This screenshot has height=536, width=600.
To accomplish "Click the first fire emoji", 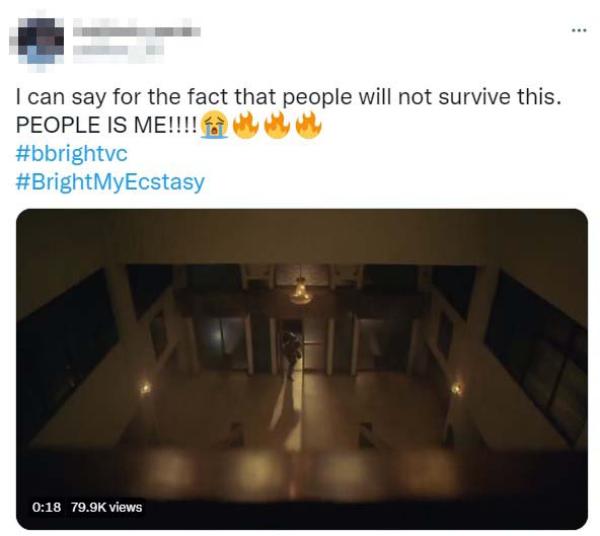I will point(246,124).
